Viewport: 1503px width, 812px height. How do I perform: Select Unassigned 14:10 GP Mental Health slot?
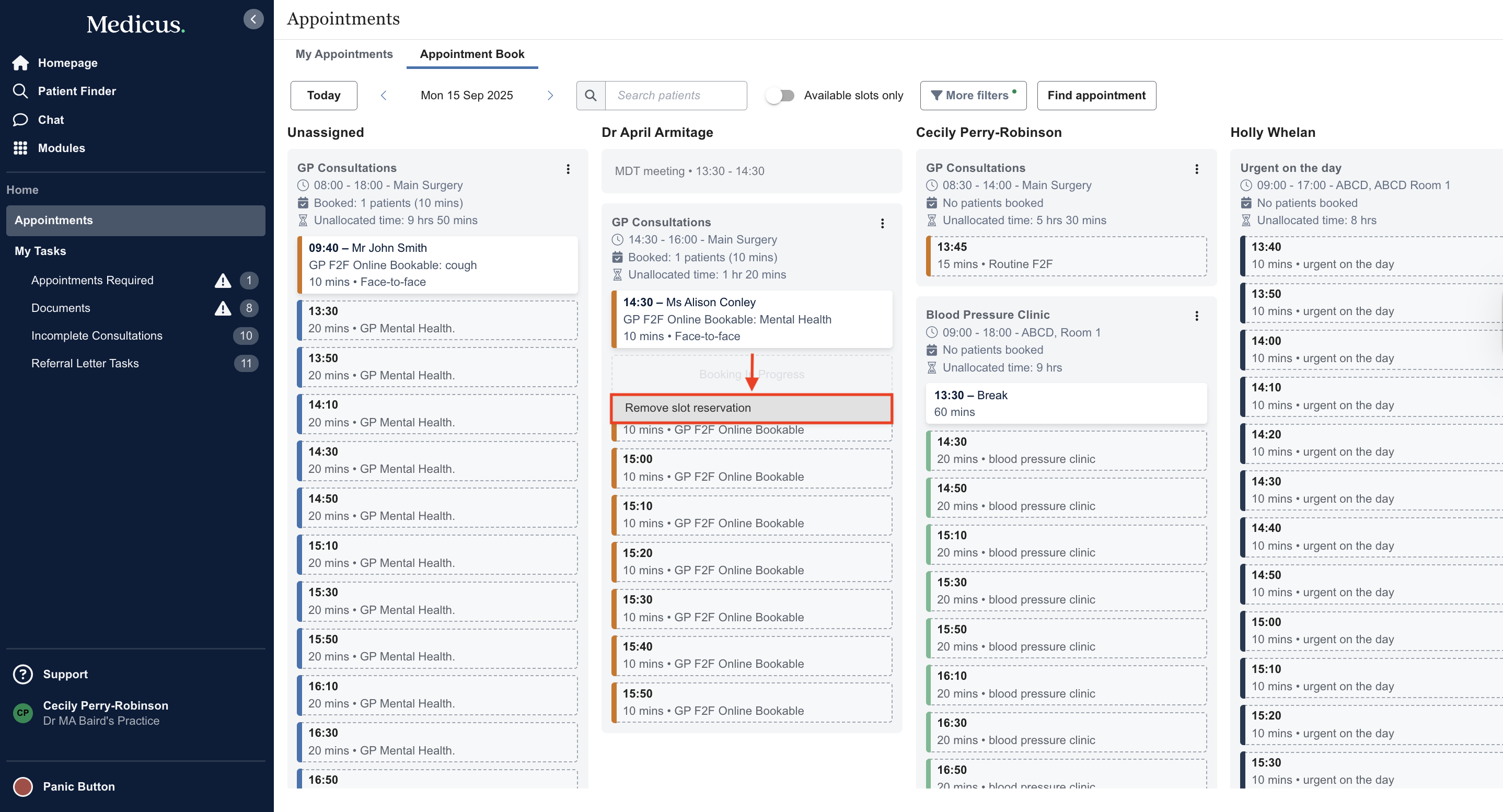pos(437,414)
